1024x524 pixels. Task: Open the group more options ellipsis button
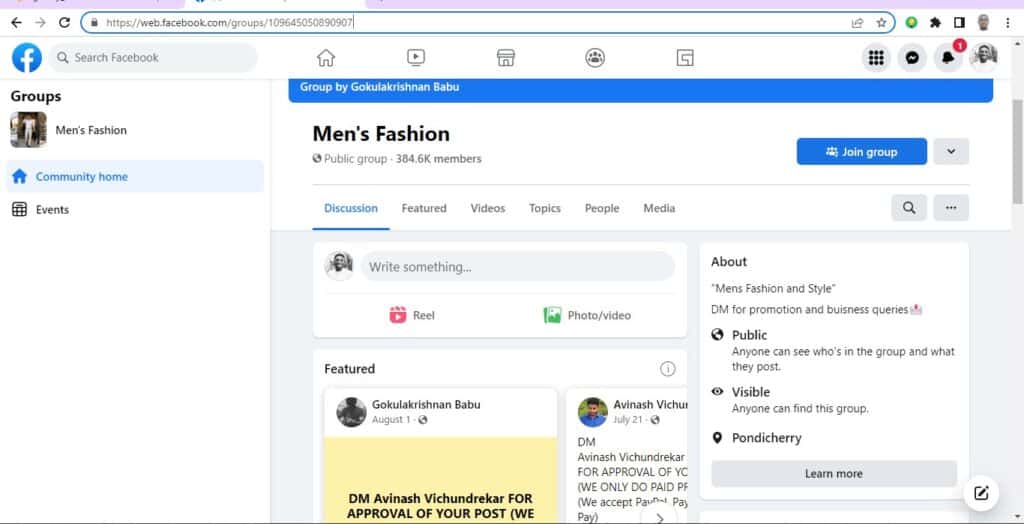[951, 208]
